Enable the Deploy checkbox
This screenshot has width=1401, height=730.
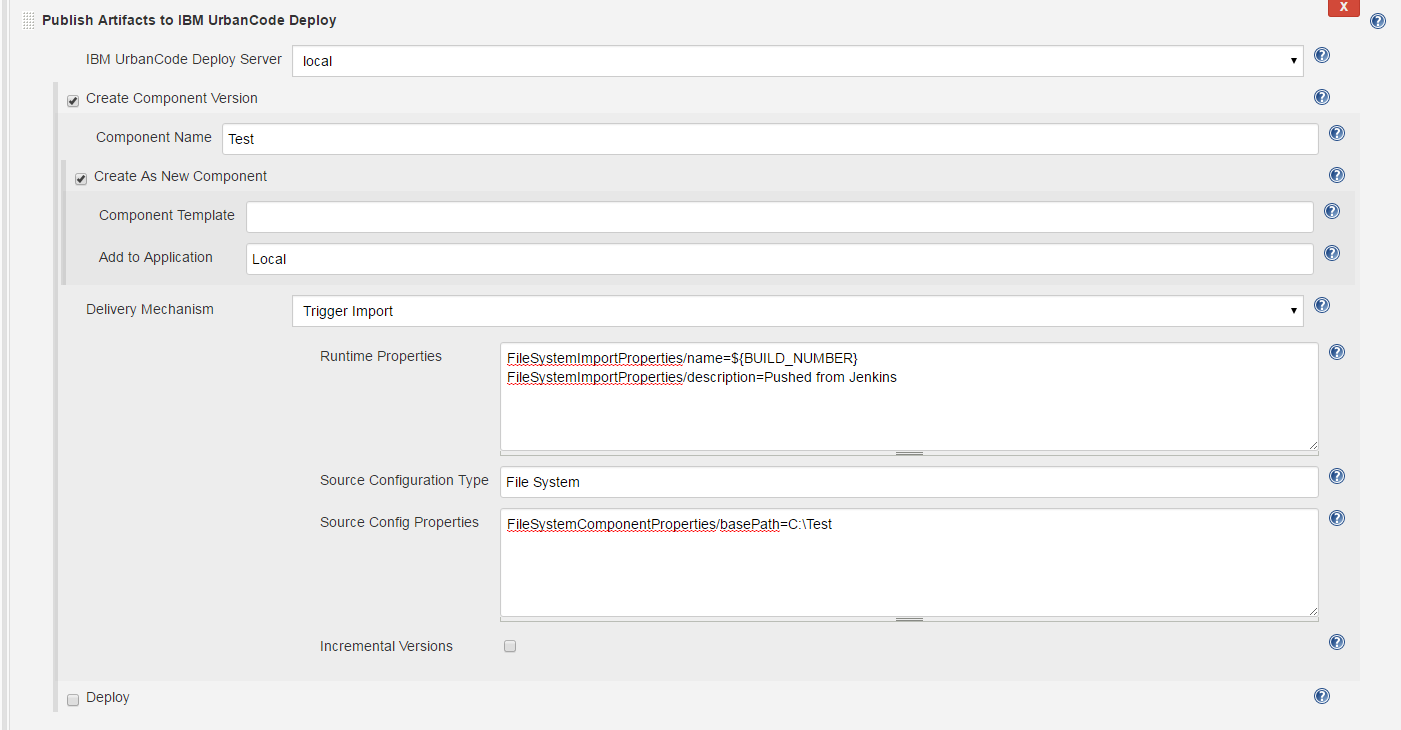point(73,700)
